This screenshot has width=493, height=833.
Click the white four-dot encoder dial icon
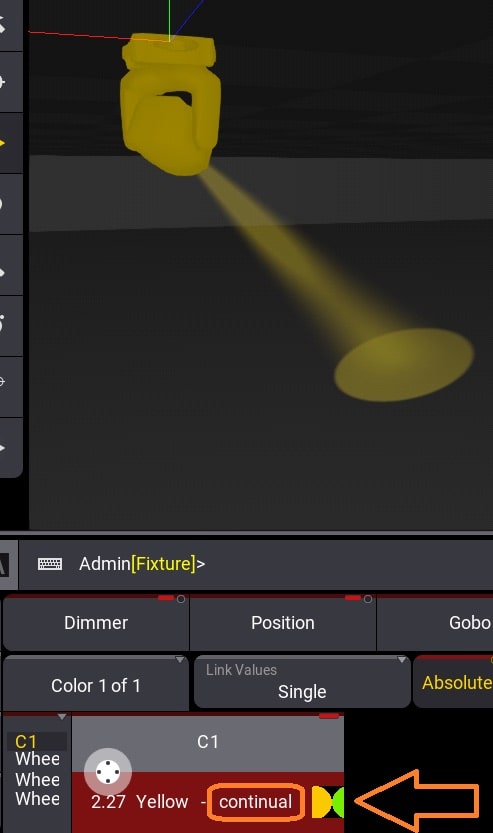(x=108, y=771)
